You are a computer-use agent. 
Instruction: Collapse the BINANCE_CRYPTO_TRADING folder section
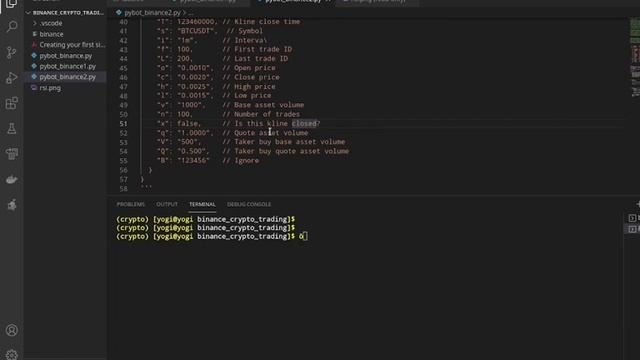pyautogui.click(x=65, y=13)
